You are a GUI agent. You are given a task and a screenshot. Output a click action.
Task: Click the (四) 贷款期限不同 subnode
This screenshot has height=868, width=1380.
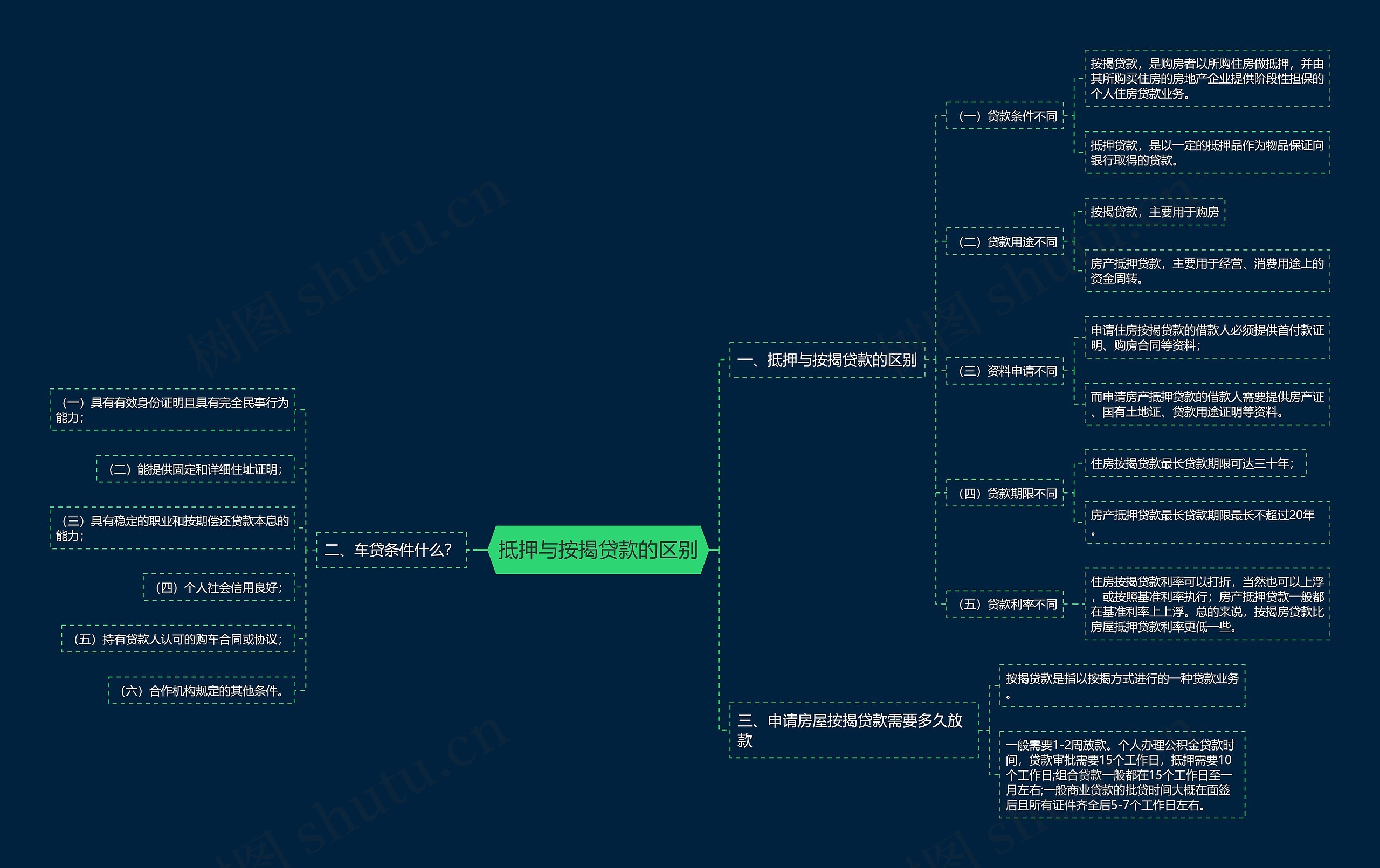(x=1005, y=494)
